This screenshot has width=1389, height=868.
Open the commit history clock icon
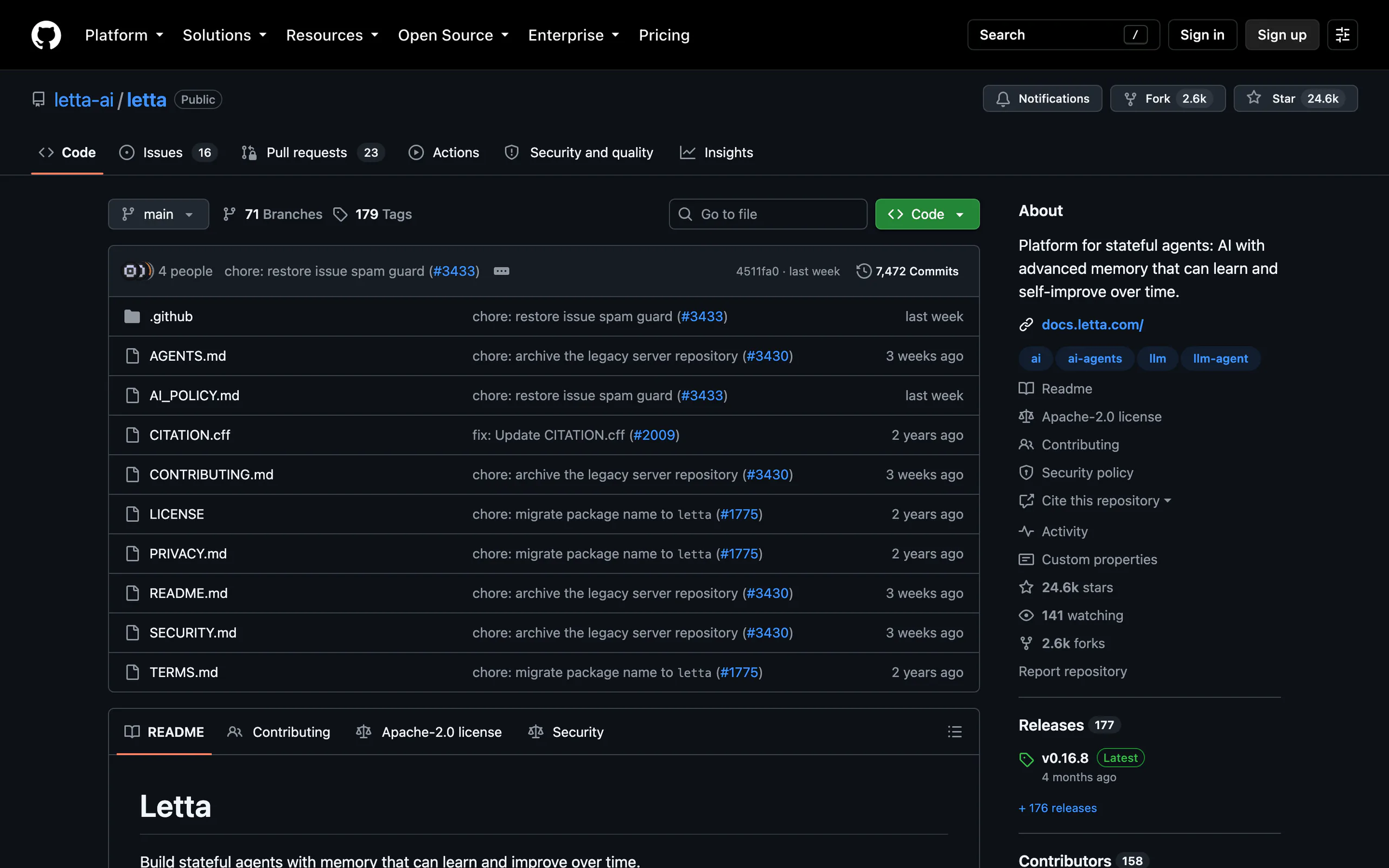(863, 271)
